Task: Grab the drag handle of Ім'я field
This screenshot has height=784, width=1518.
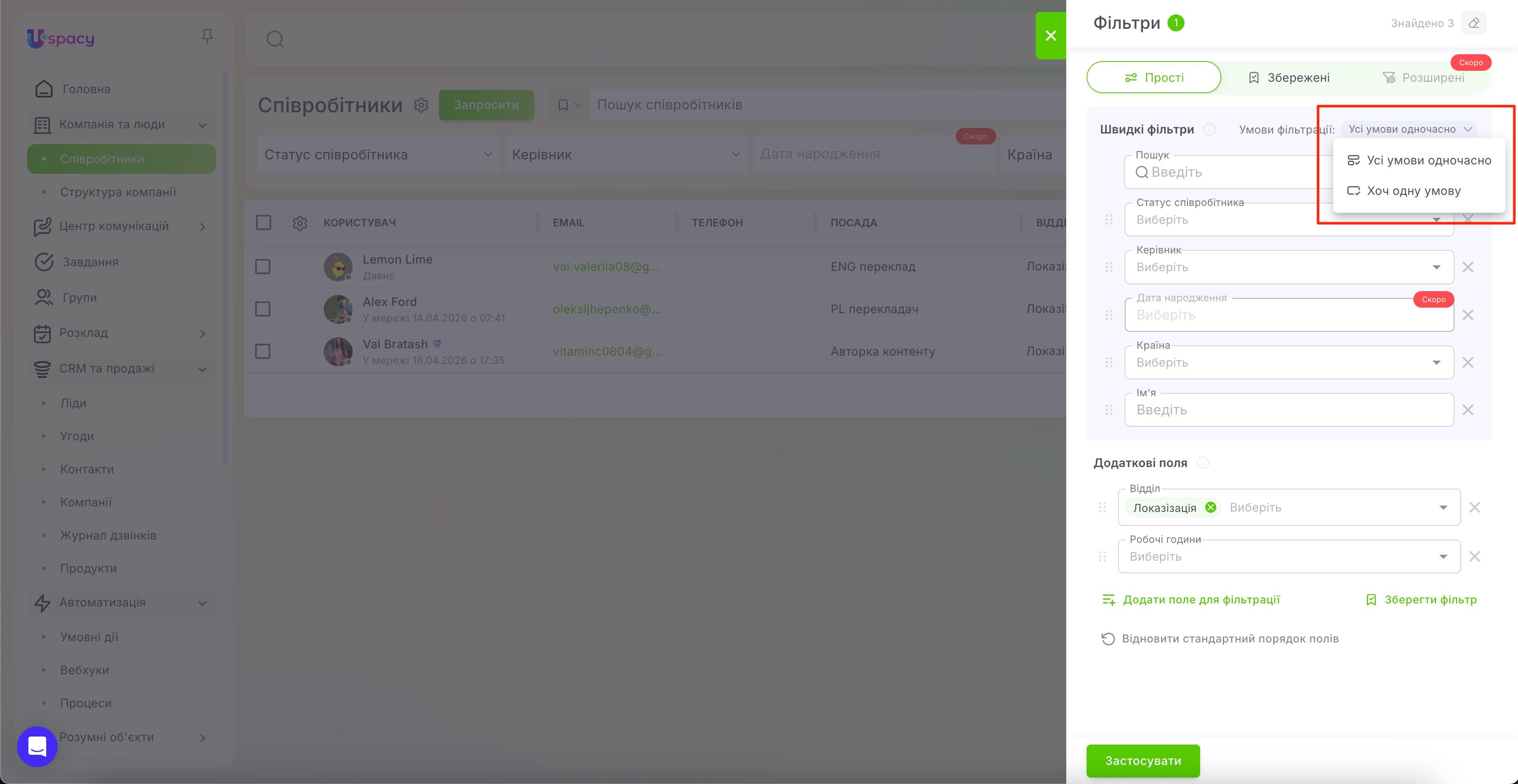Action: pos(1109,410)
